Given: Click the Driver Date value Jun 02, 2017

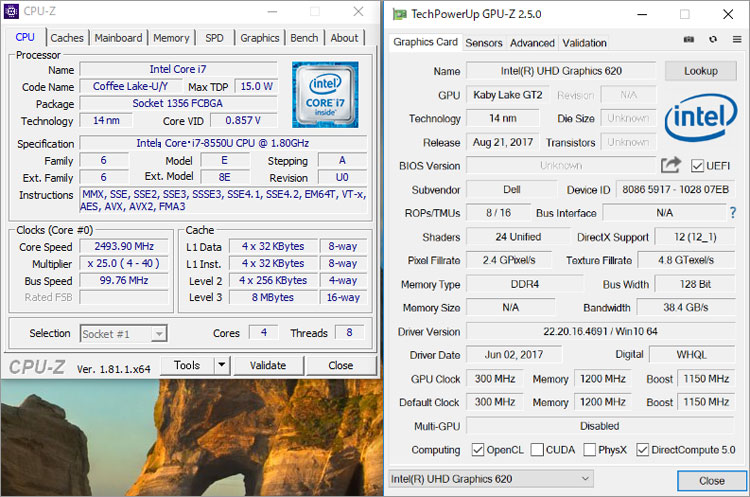Looking at the screenshot, I should [514, 354].
